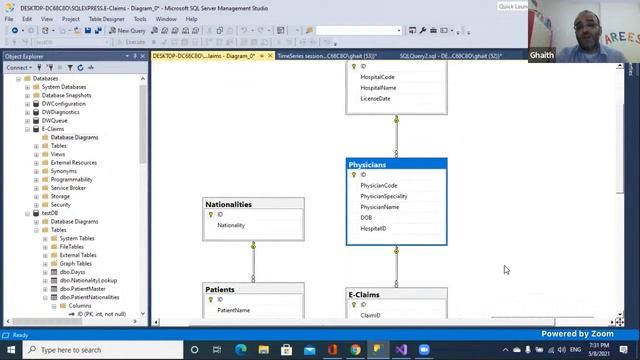Click the Activity Monitor icon in Object Explorer

(x=91, y=68)
